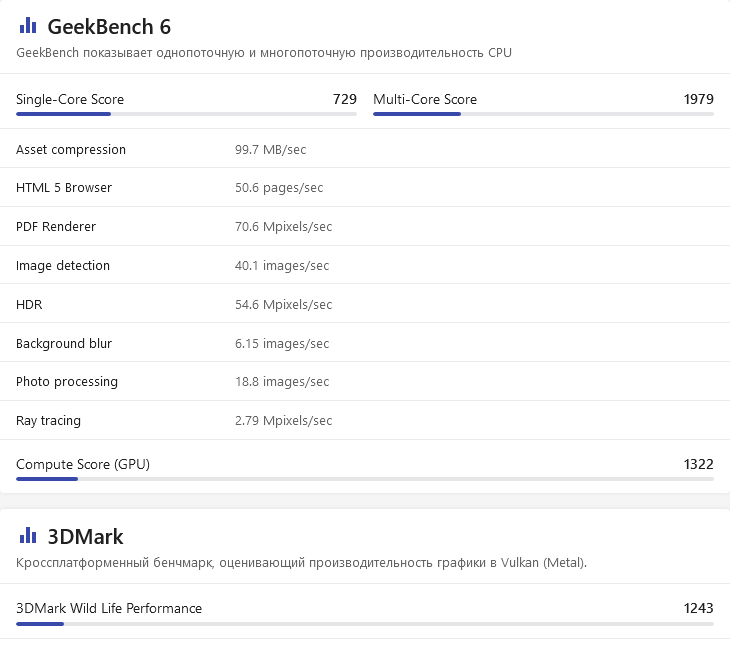Click the 3DMark Wild Life Performance bar
Viewport: 730px width, 649px height.
[365, 623]
